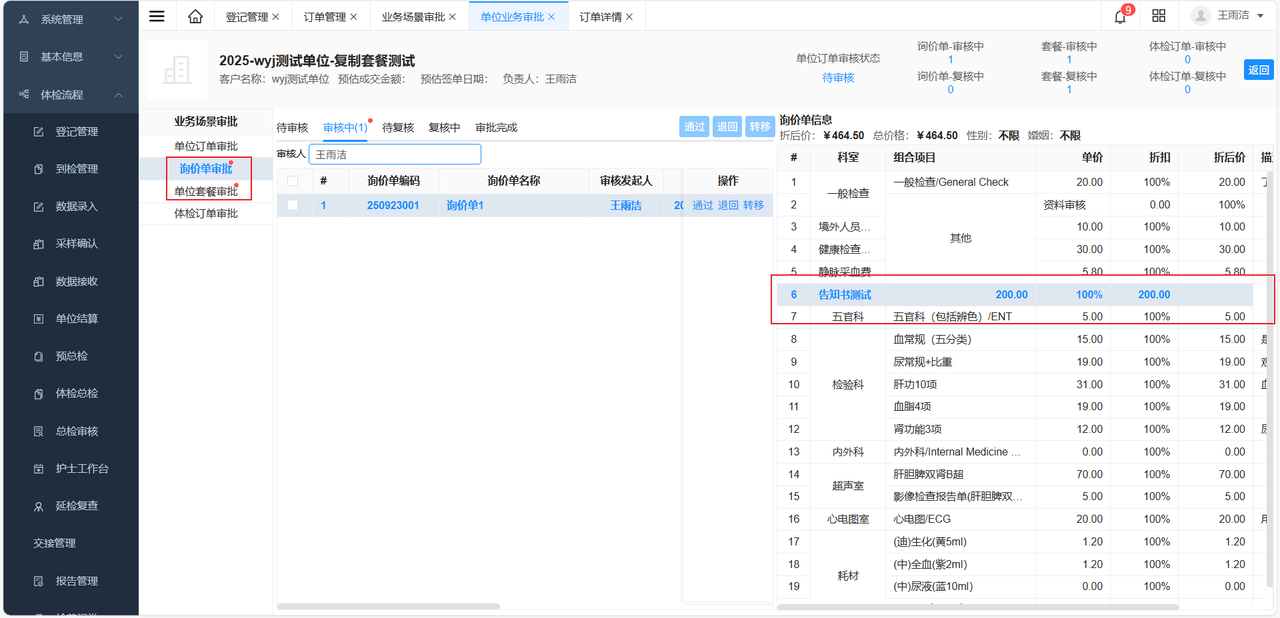Open the home page icon
This screenshot has width=1280, height=618.
coord(195,16)
